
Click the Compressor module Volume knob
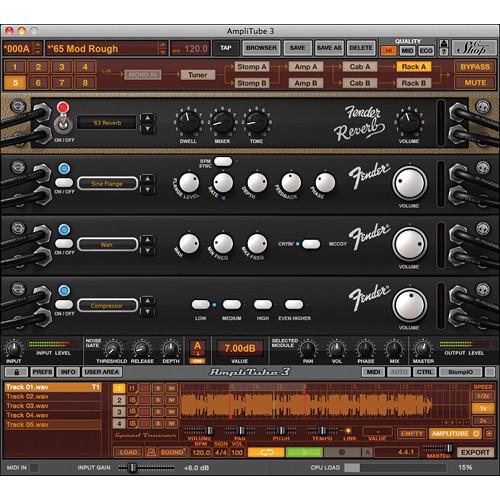[x=410, y=305]
